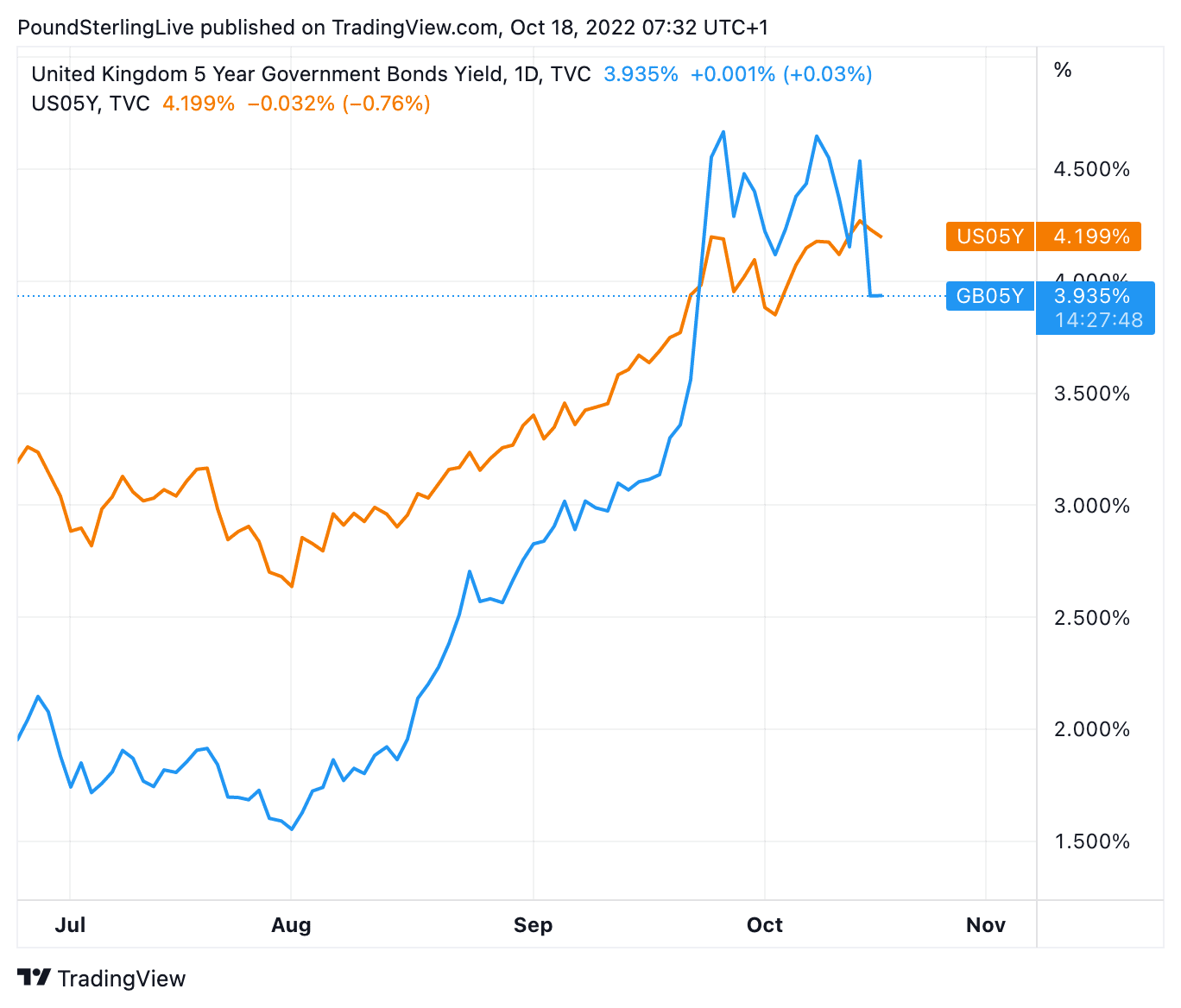This screenshot has width=1181, height=1008.
Task: Select the United Kingdom 5 Year Bonds legend title
Action: [x=311, y=74]
